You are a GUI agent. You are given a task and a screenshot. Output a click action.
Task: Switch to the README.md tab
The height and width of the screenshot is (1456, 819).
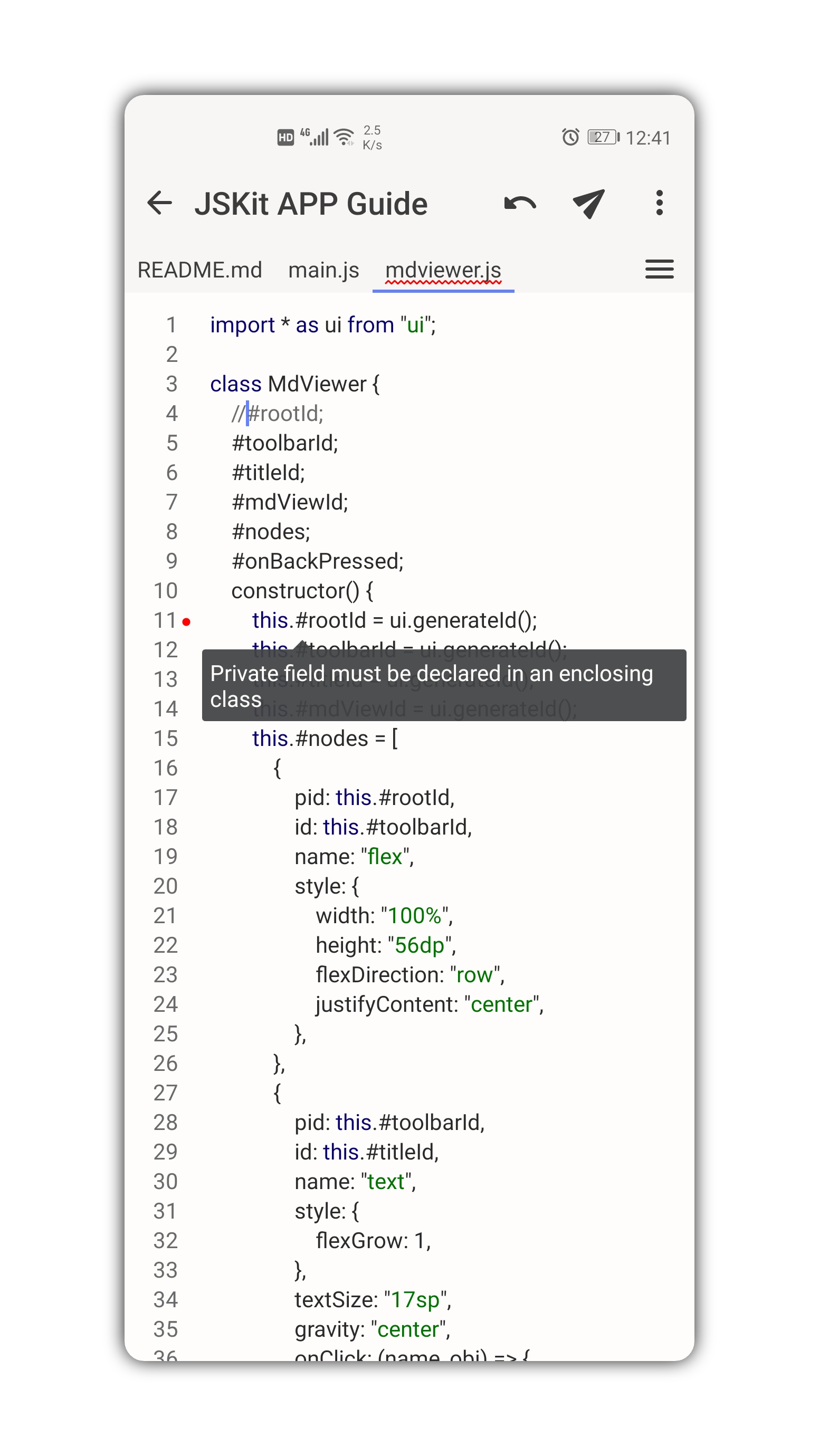199,270
